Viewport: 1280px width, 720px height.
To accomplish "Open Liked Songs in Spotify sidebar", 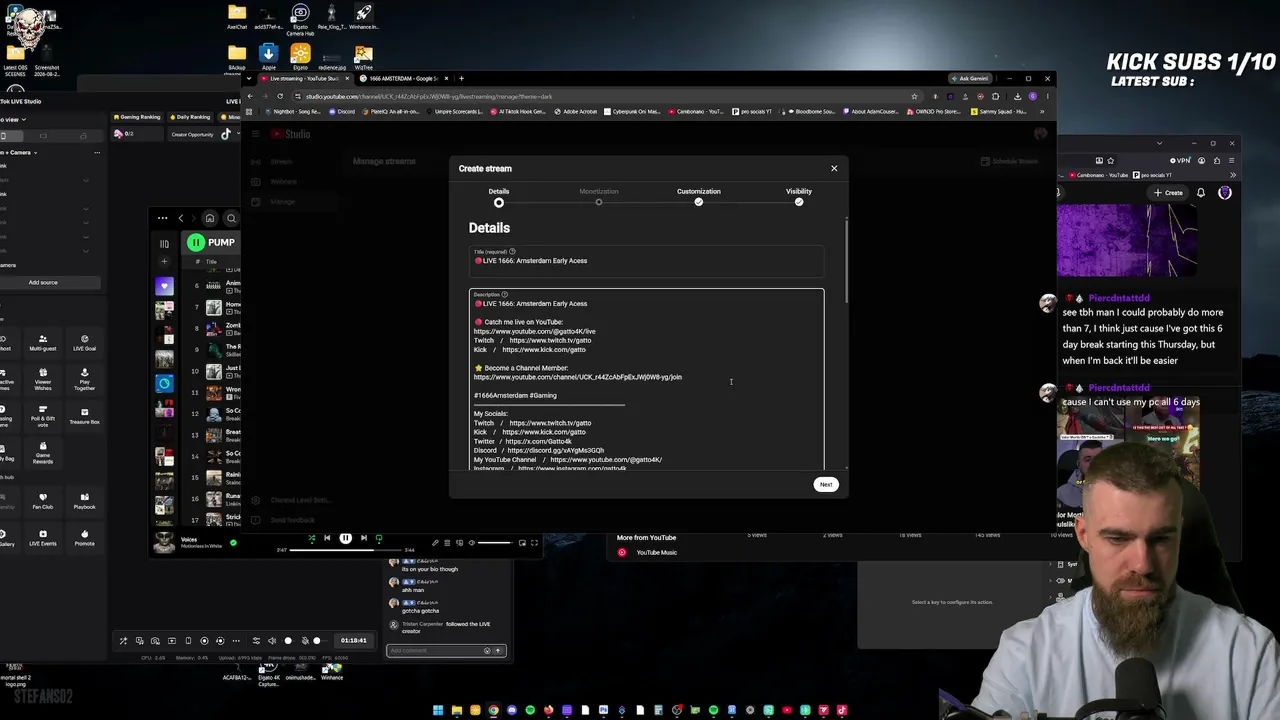I will point(164,286).
